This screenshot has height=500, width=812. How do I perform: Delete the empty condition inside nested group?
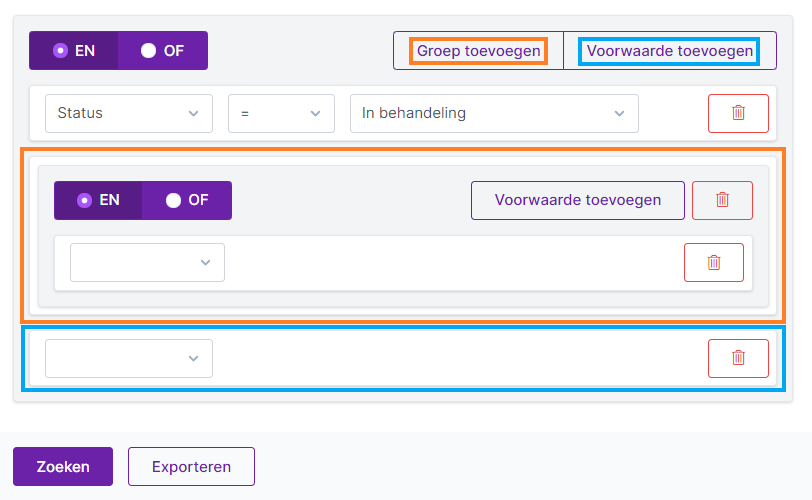[714, 262]
